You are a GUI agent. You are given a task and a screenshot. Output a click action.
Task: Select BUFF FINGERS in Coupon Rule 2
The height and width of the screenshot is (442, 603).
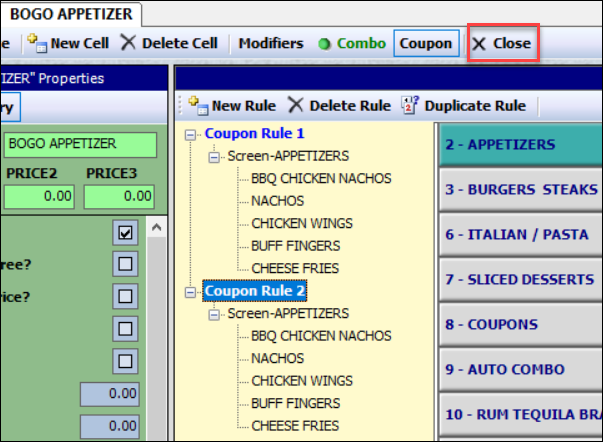295,403
